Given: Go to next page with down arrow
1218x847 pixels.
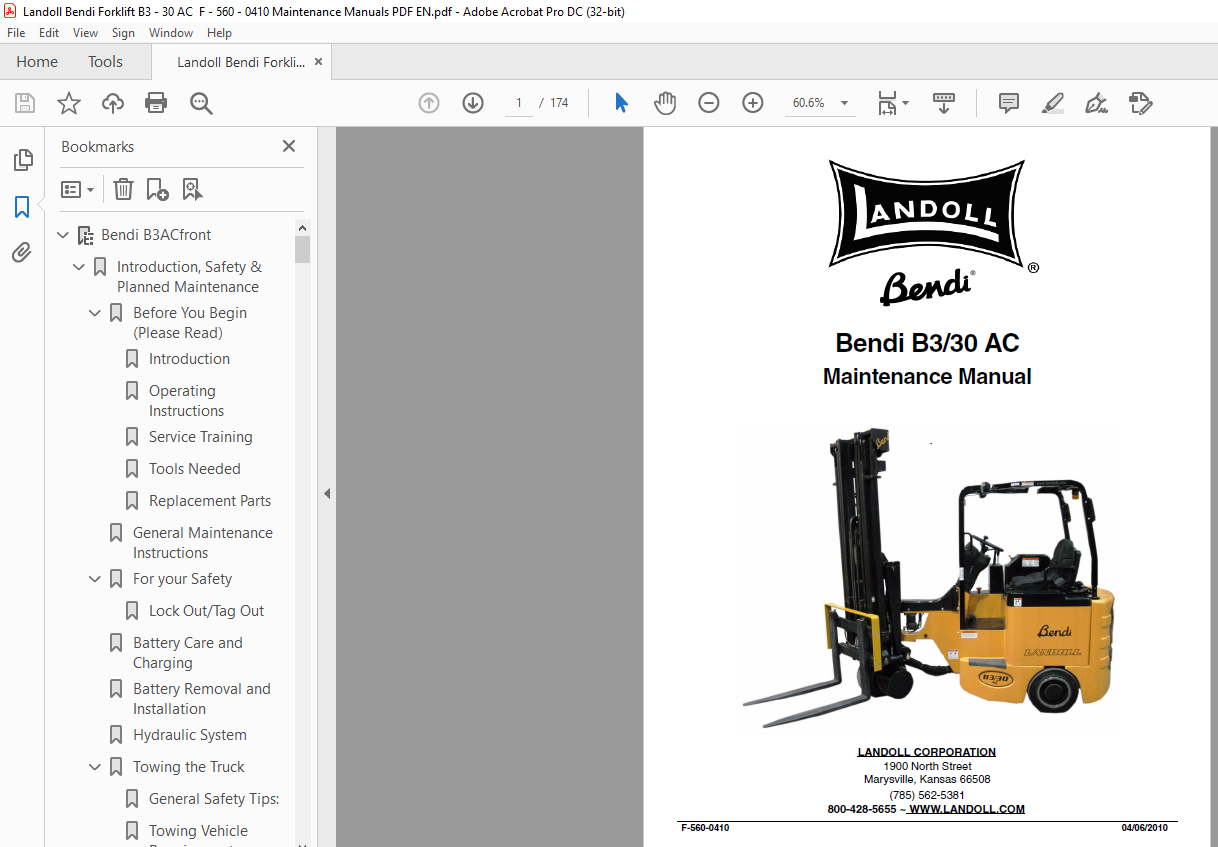Looking at the screenshot, I should (x=473, y=103).
